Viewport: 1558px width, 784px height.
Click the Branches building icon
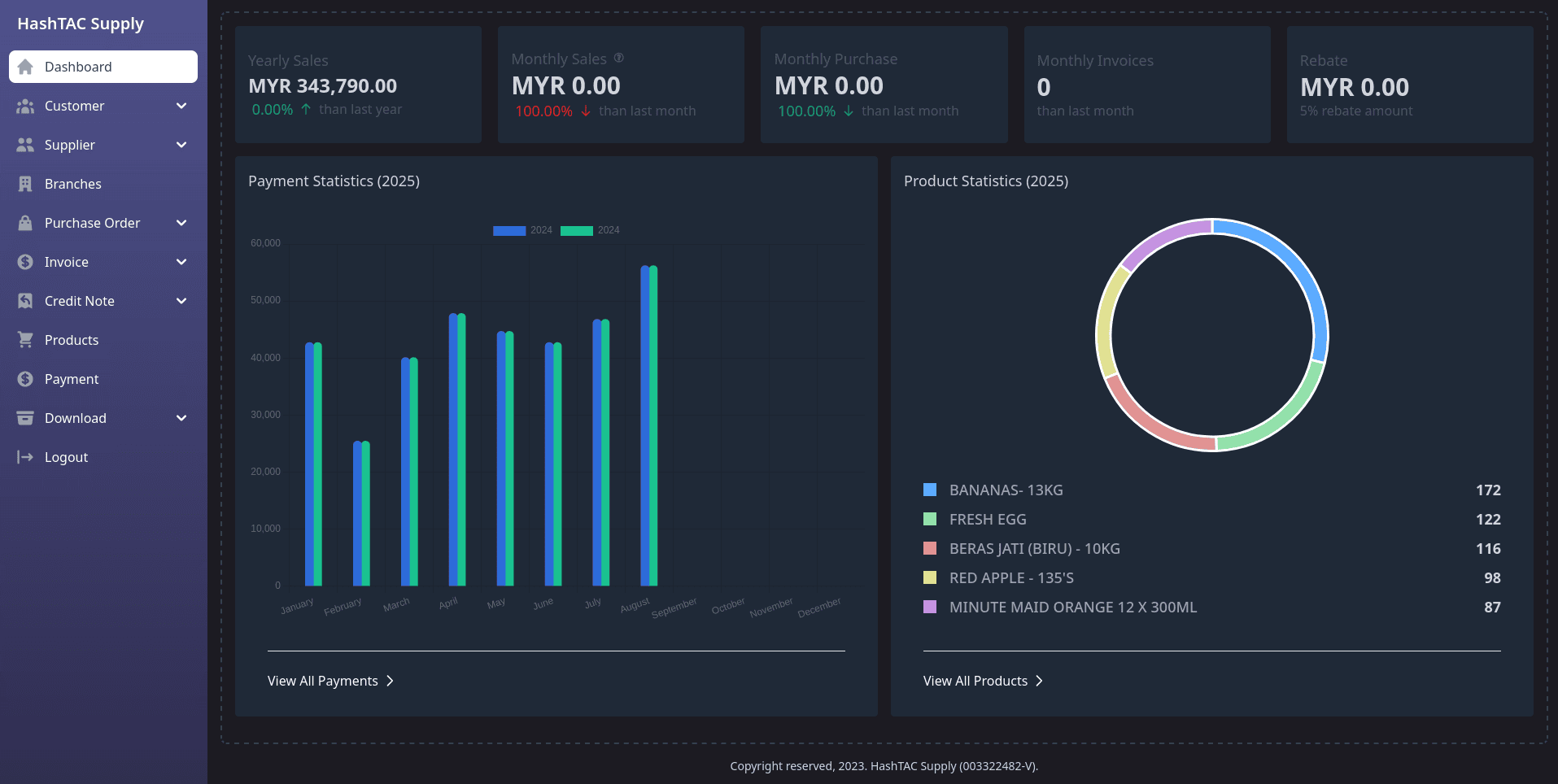(25, 184)
